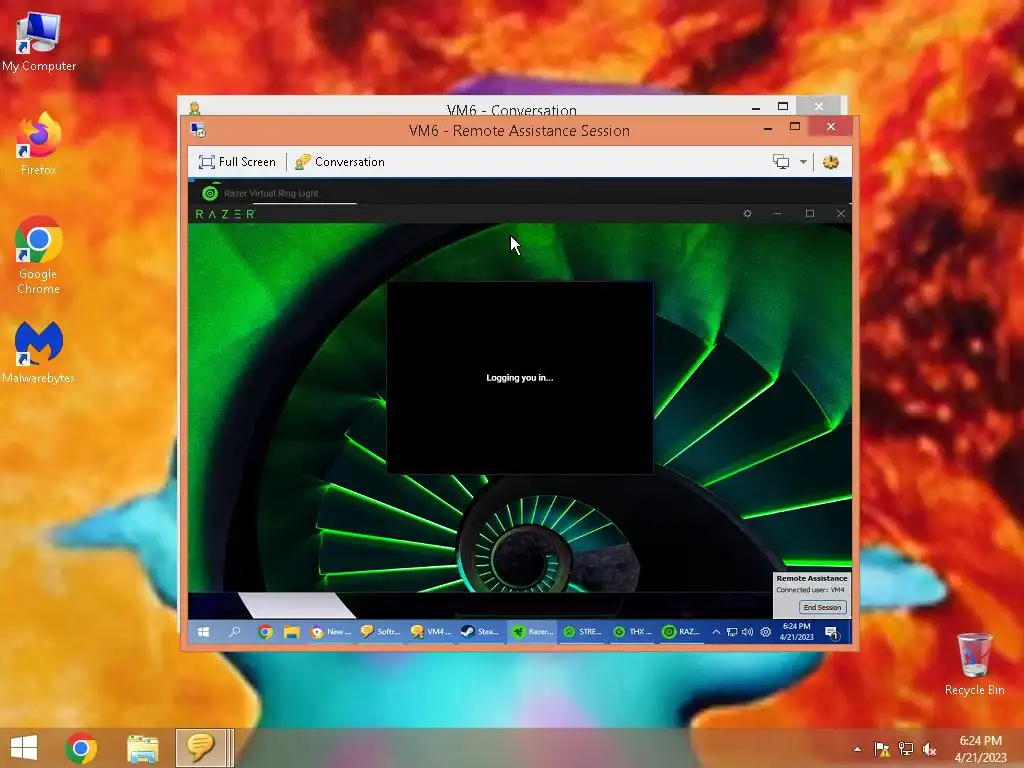The image size is (1024, 768).
Task: Click the Action Center flag tray icon
Action: 882,749
